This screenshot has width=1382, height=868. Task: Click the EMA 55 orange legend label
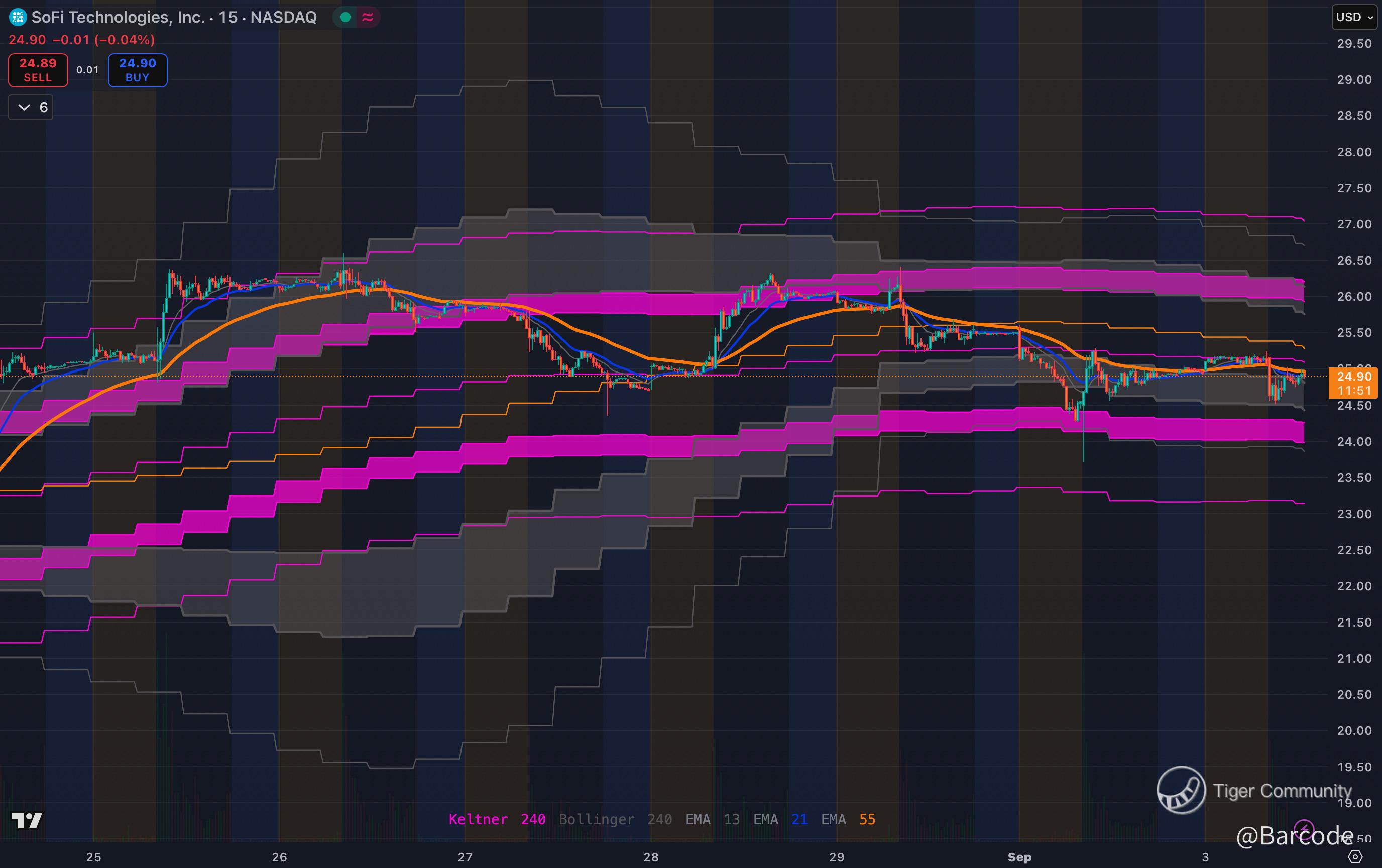point(848,819)
